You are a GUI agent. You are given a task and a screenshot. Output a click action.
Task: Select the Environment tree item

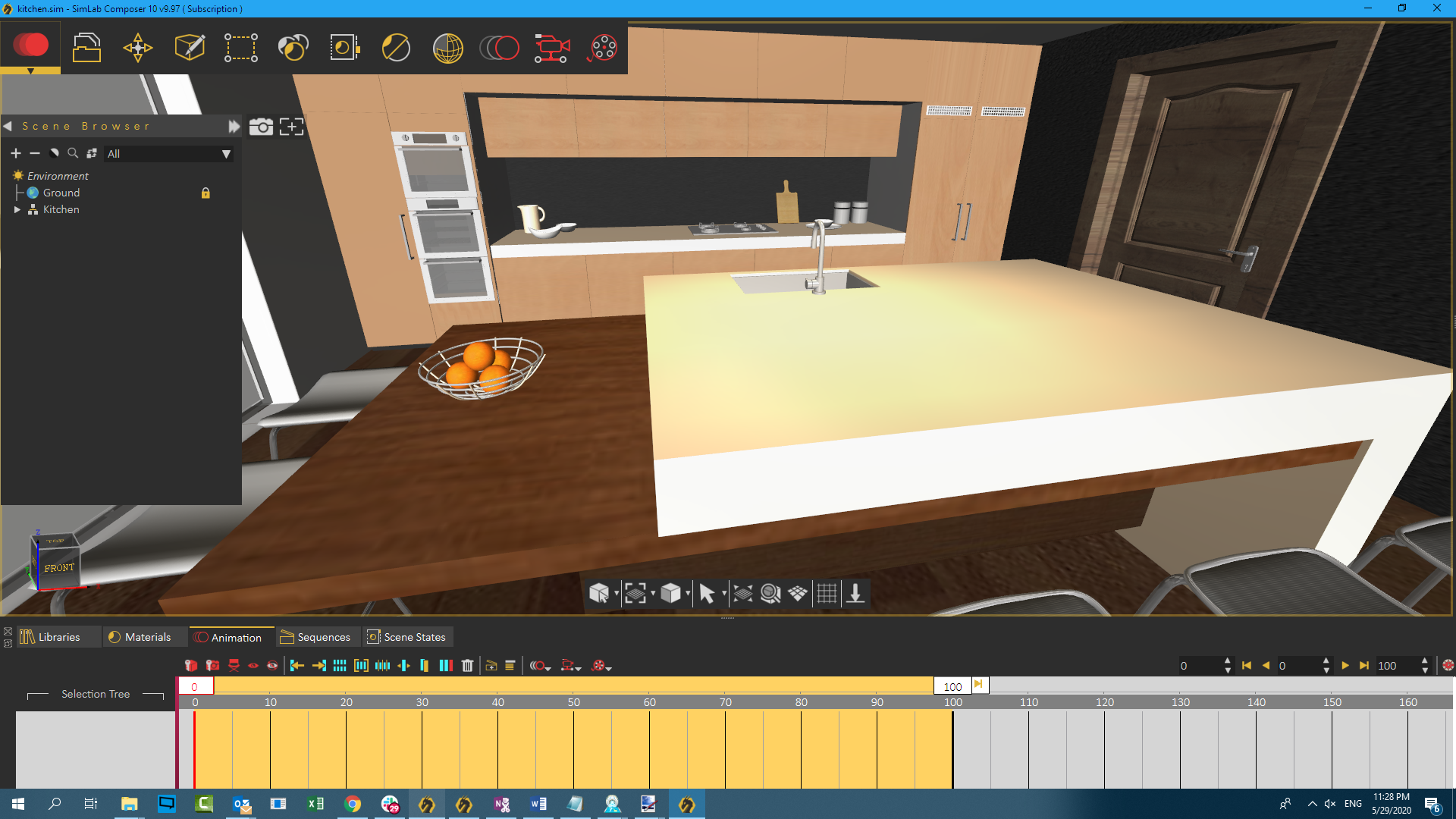pos(58,176)
